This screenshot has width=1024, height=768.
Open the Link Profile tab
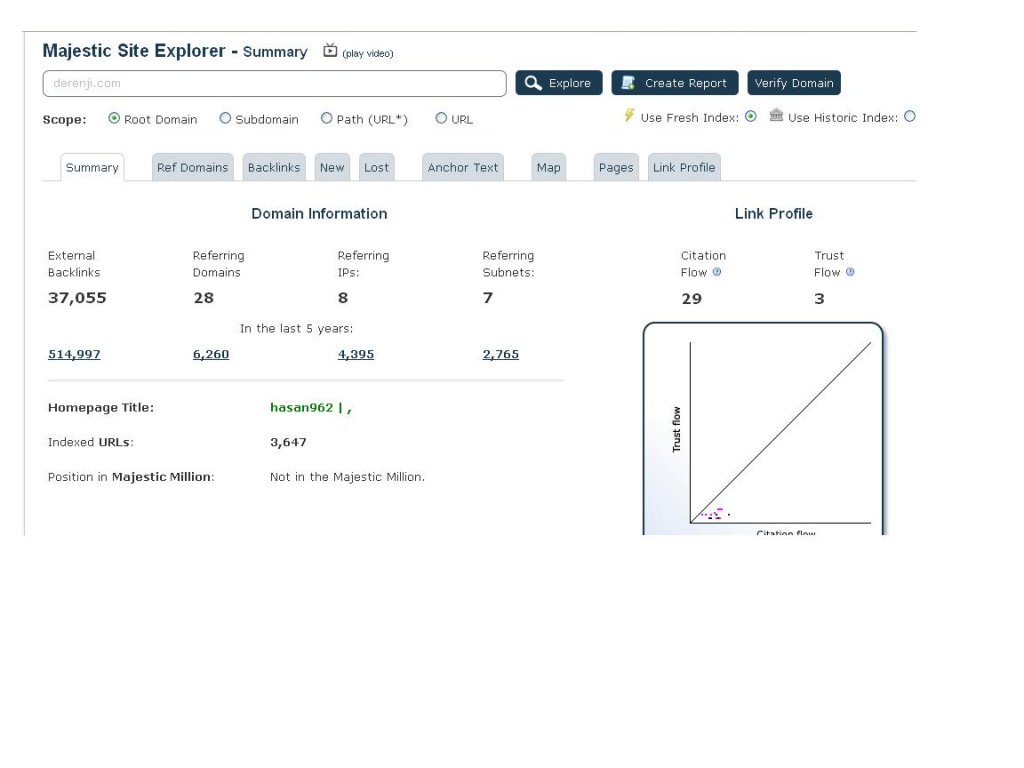684,168
